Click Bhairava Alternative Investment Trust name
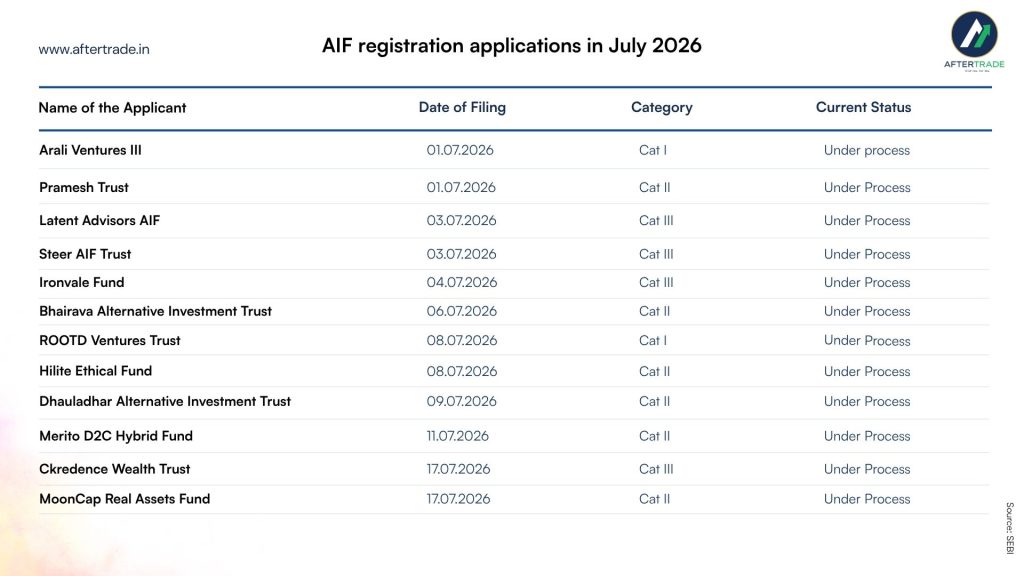This screenshot has height=576, width=1024. tap(155, 312)
